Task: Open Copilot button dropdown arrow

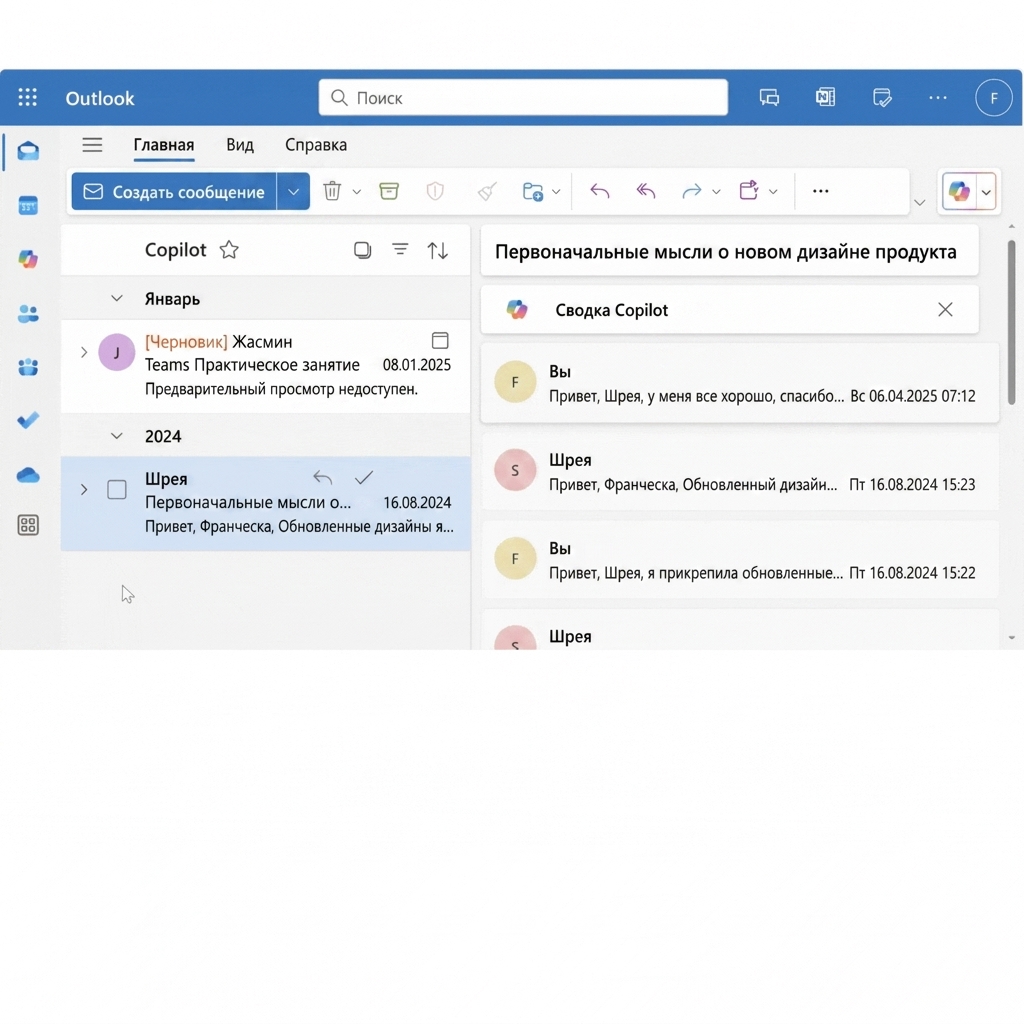Action: (986, 192)
